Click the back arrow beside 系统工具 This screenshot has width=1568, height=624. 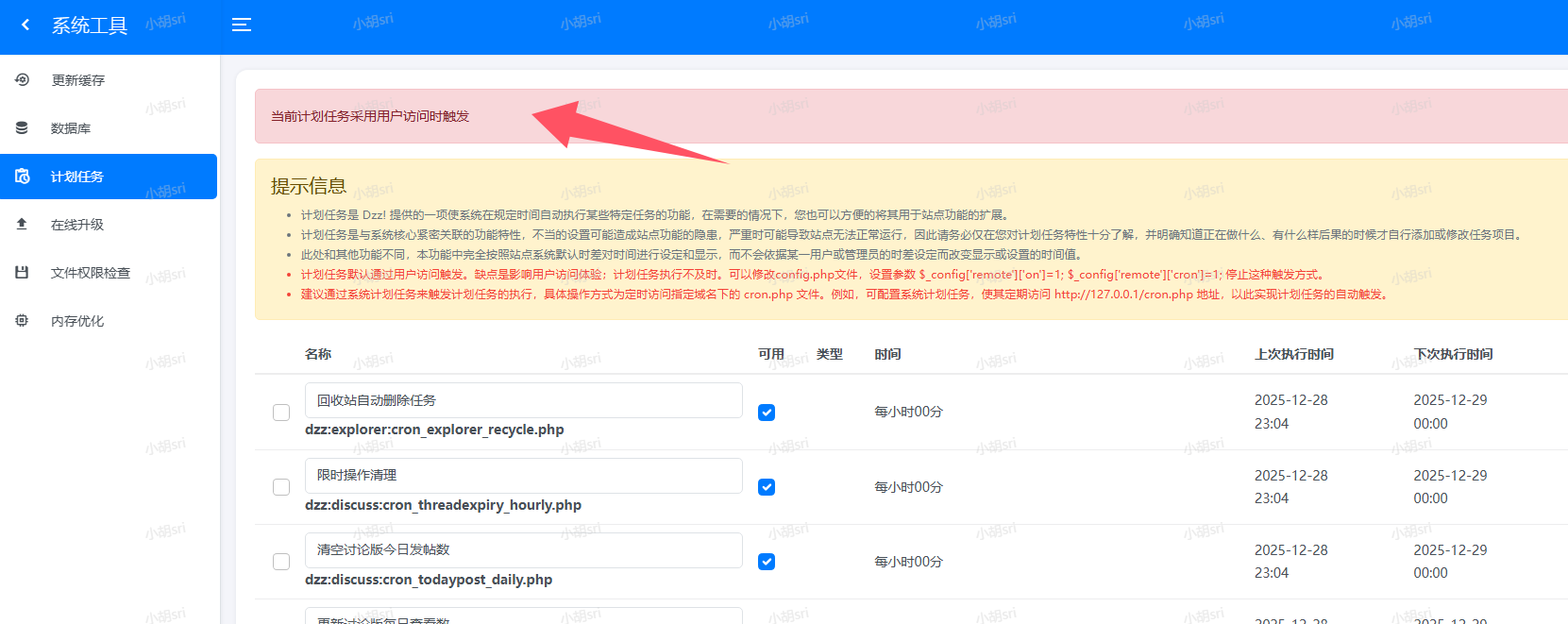pyautogui.click(x=25, y=25)
